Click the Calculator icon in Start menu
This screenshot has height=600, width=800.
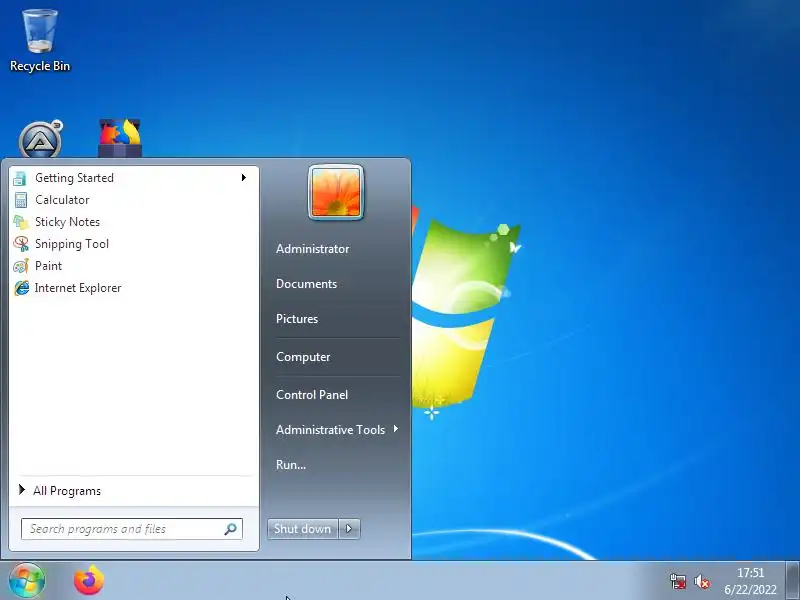[x=21, y=200]
